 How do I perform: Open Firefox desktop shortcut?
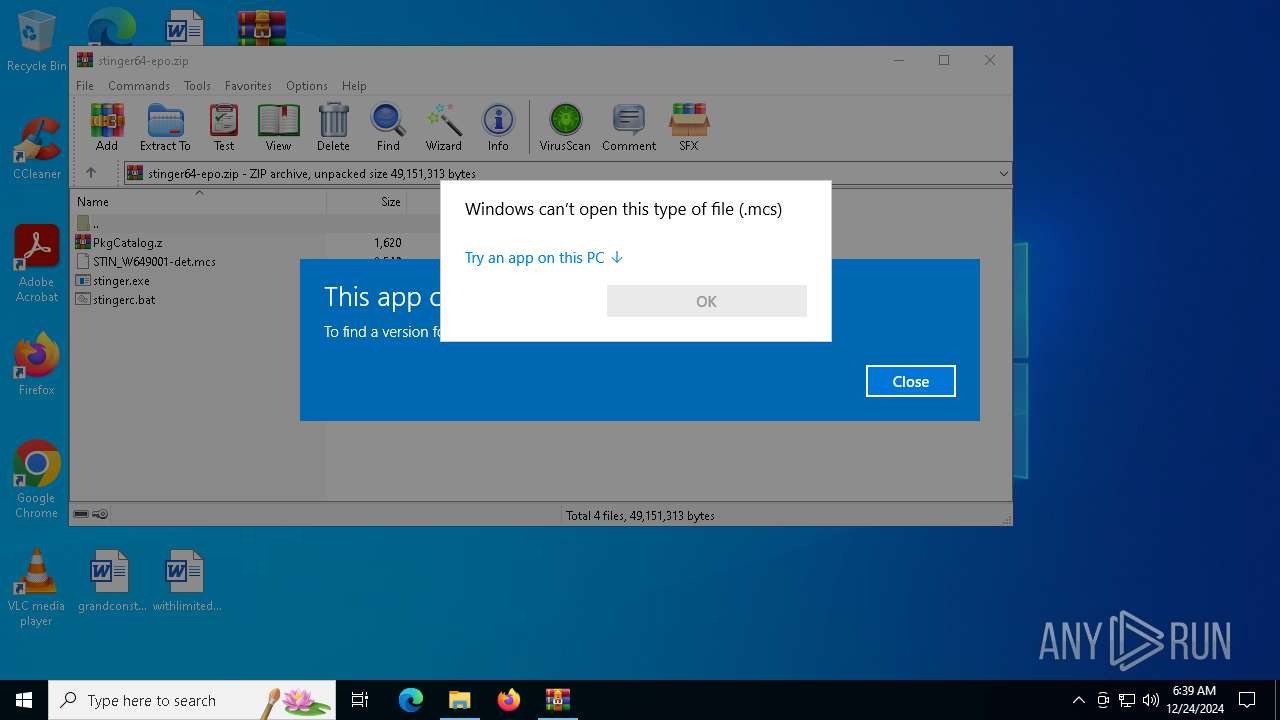(x=36, y=364)
